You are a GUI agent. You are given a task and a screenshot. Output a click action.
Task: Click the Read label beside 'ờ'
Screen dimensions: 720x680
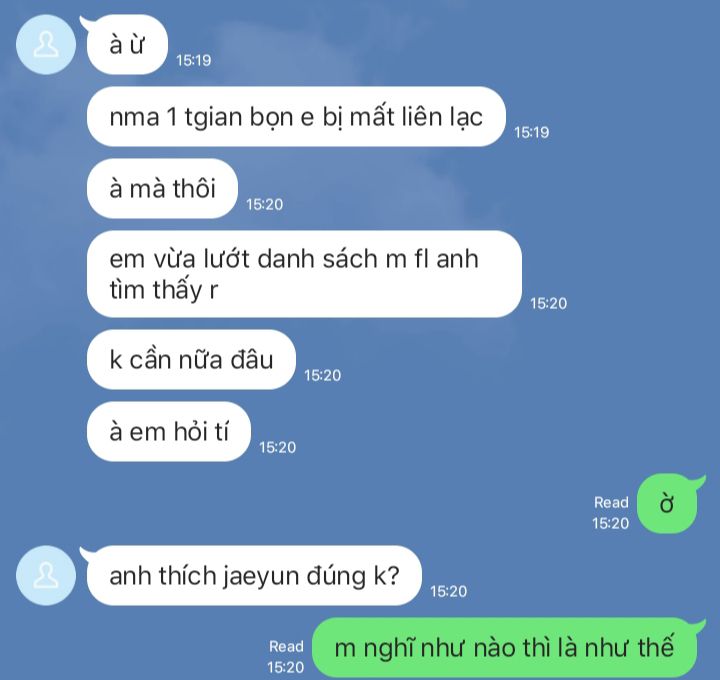point(611,502)
